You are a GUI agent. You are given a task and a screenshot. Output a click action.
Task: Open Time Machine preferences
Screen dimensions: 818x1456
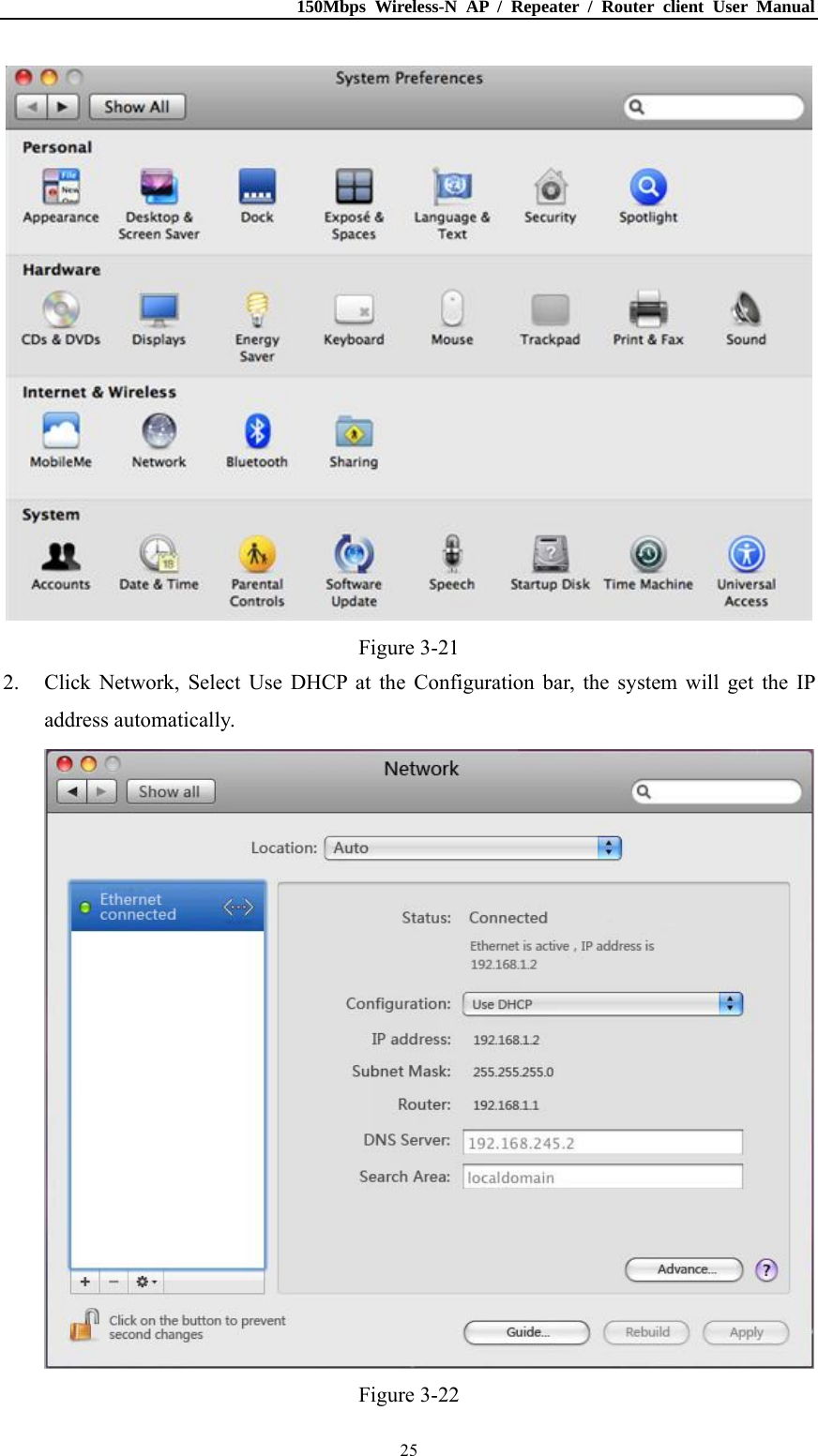click(647, 557)
